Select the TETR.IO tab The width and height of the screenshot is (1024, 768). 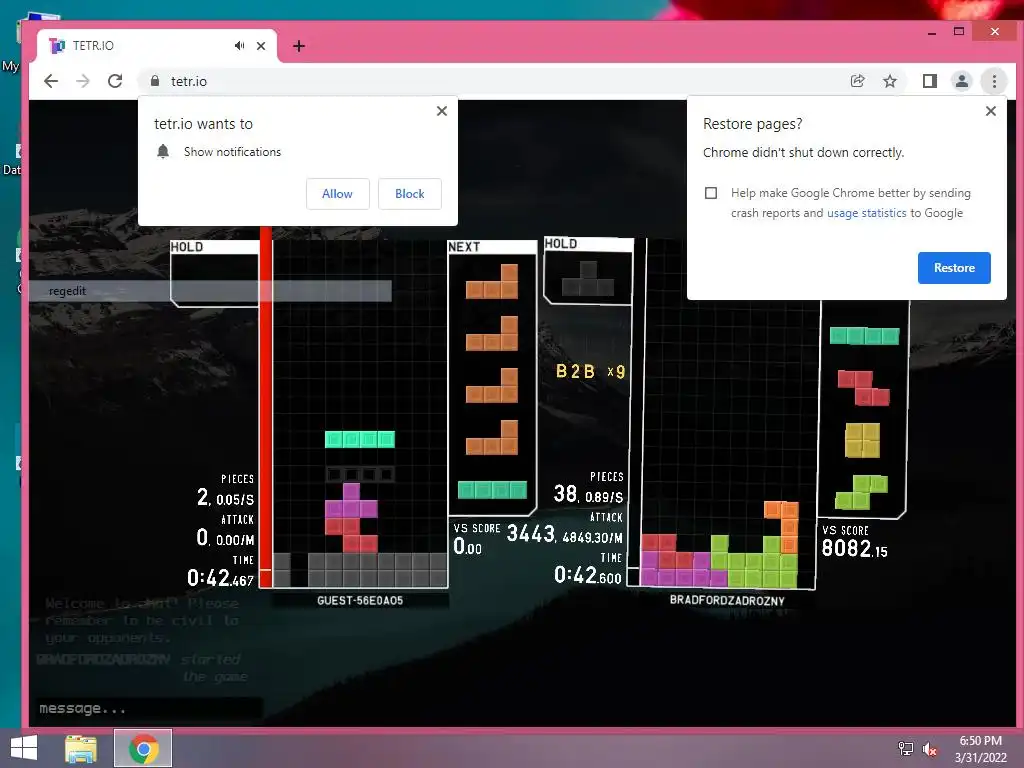(157, 46)
